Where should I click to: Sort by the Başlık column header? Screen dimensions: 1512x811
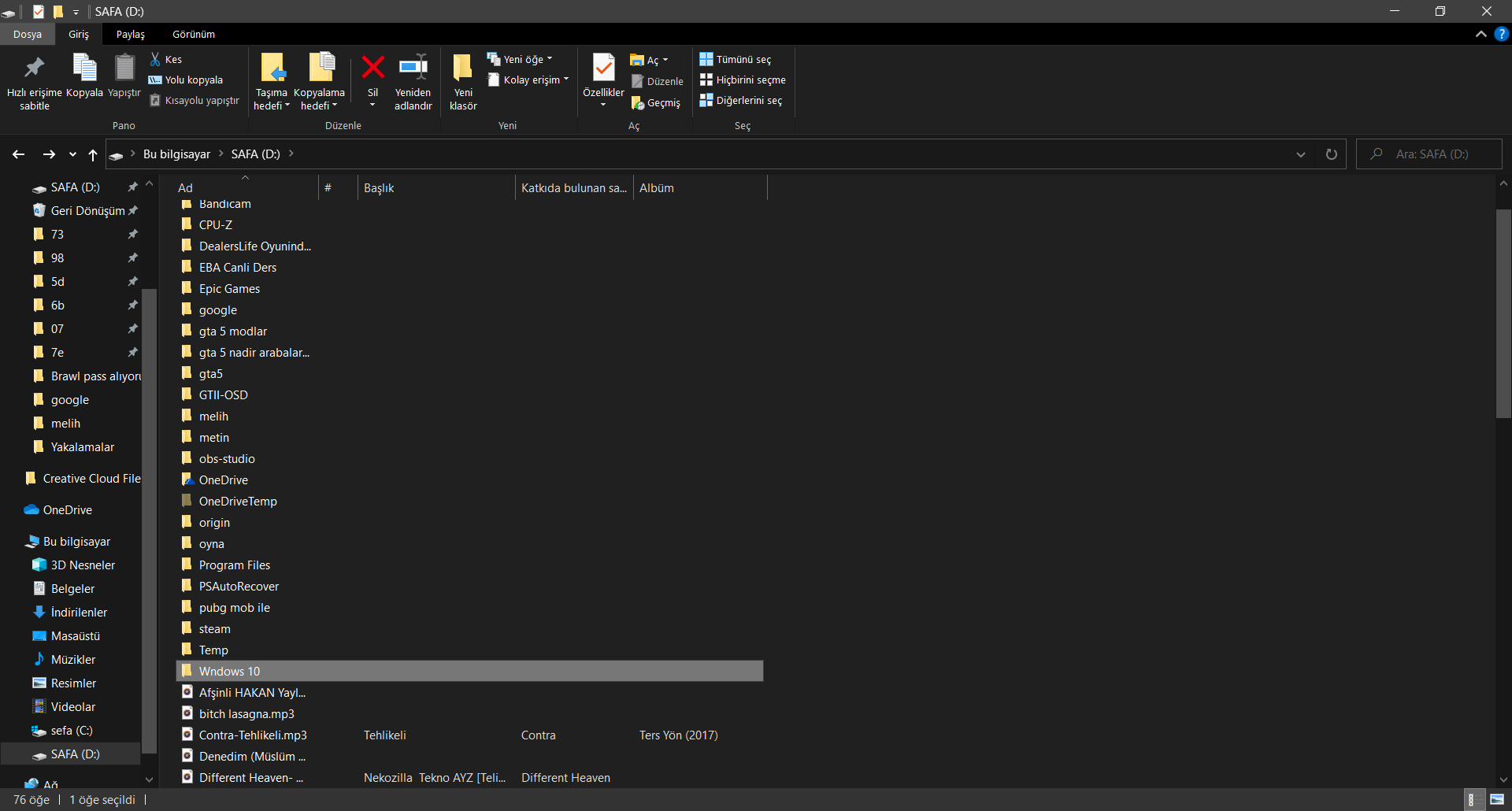[x=436, y=187]
